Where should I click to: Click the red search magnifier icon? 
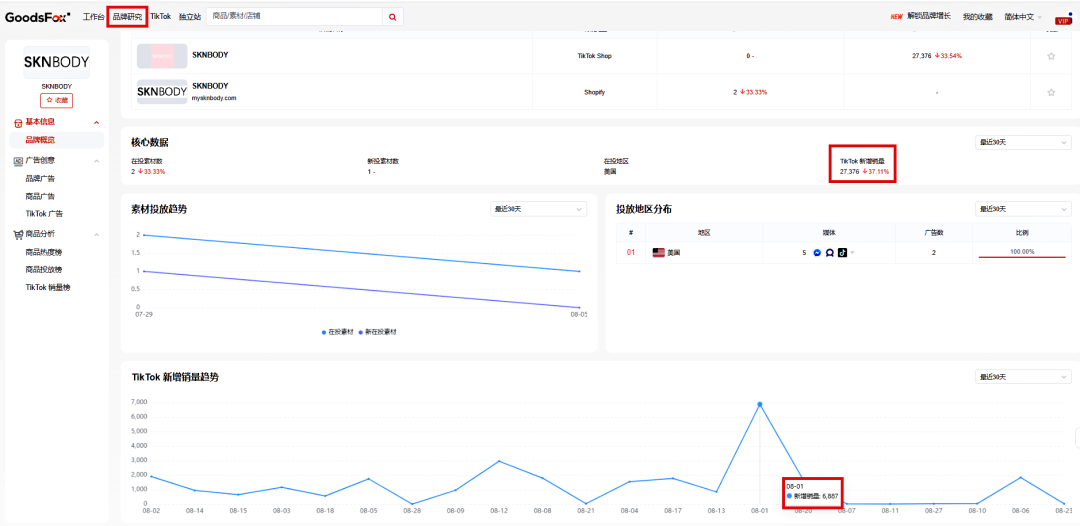tap(393, 17)
